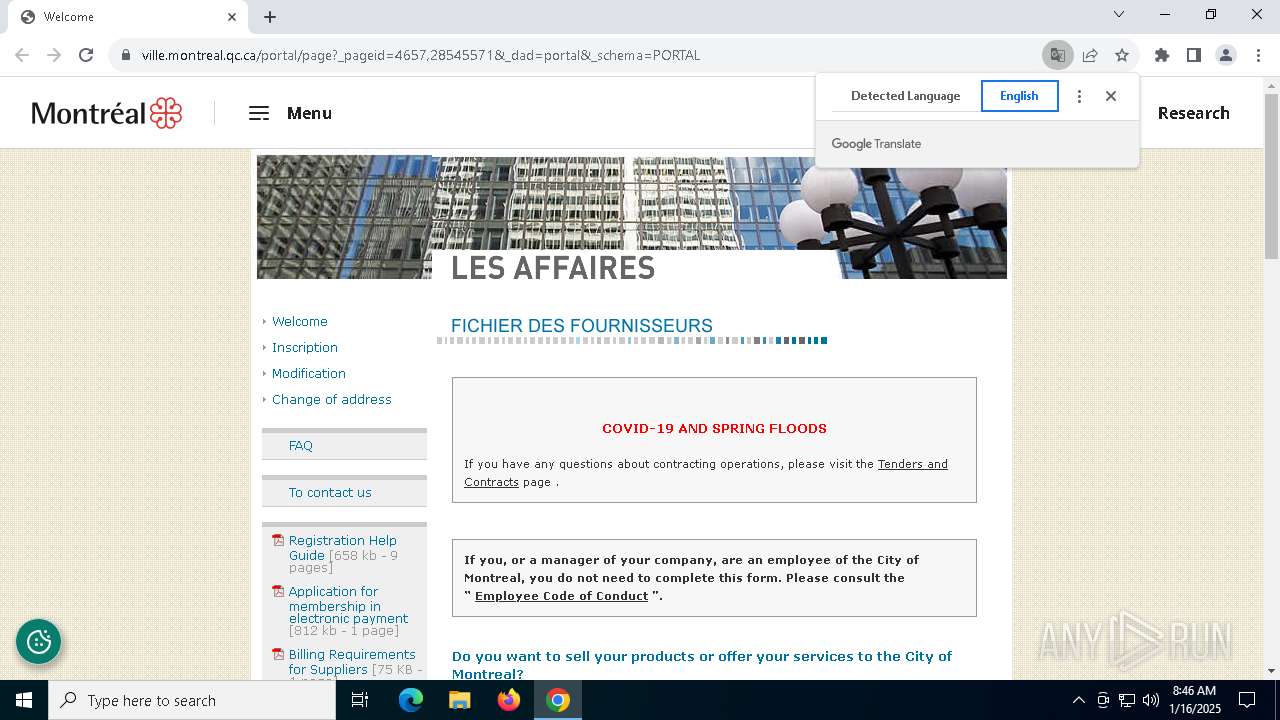Click the address bar URL

click(x=420, y=55)
